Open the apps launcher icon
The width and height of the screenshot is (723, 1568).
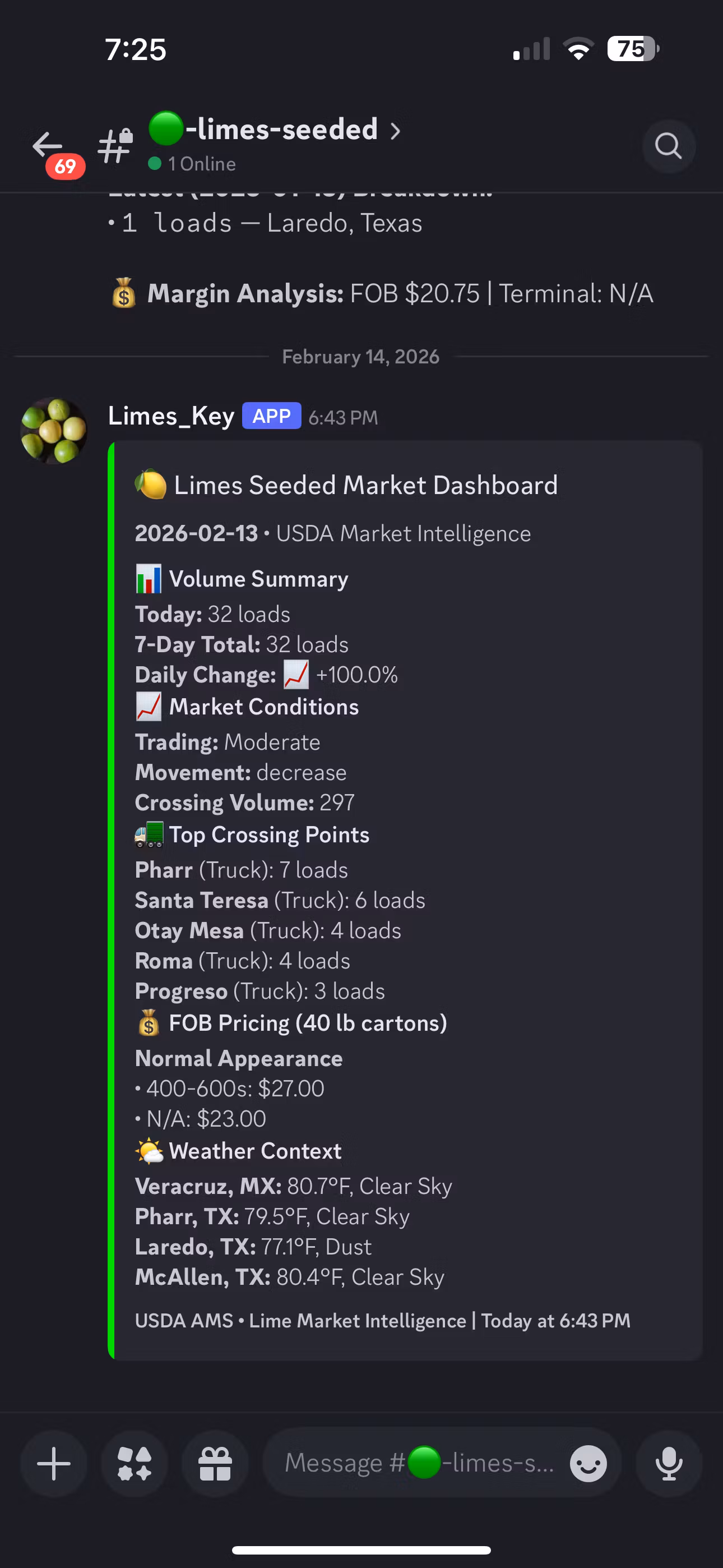(x=135, y=1463)
